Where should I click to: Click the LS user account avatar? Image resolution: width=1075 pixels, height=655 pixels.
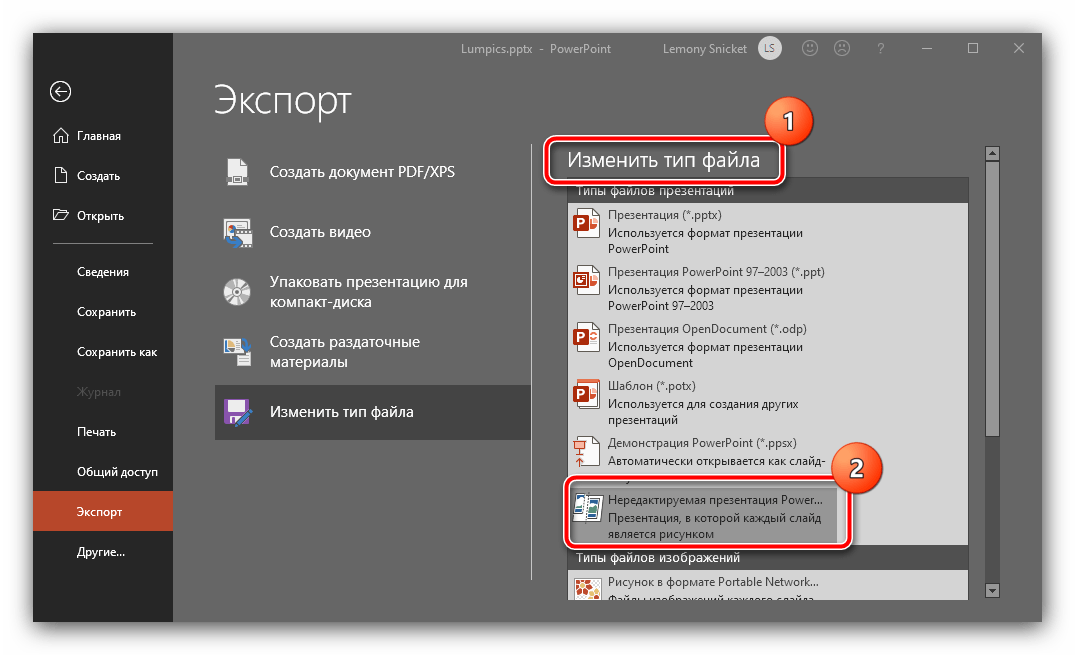(769, 48)
